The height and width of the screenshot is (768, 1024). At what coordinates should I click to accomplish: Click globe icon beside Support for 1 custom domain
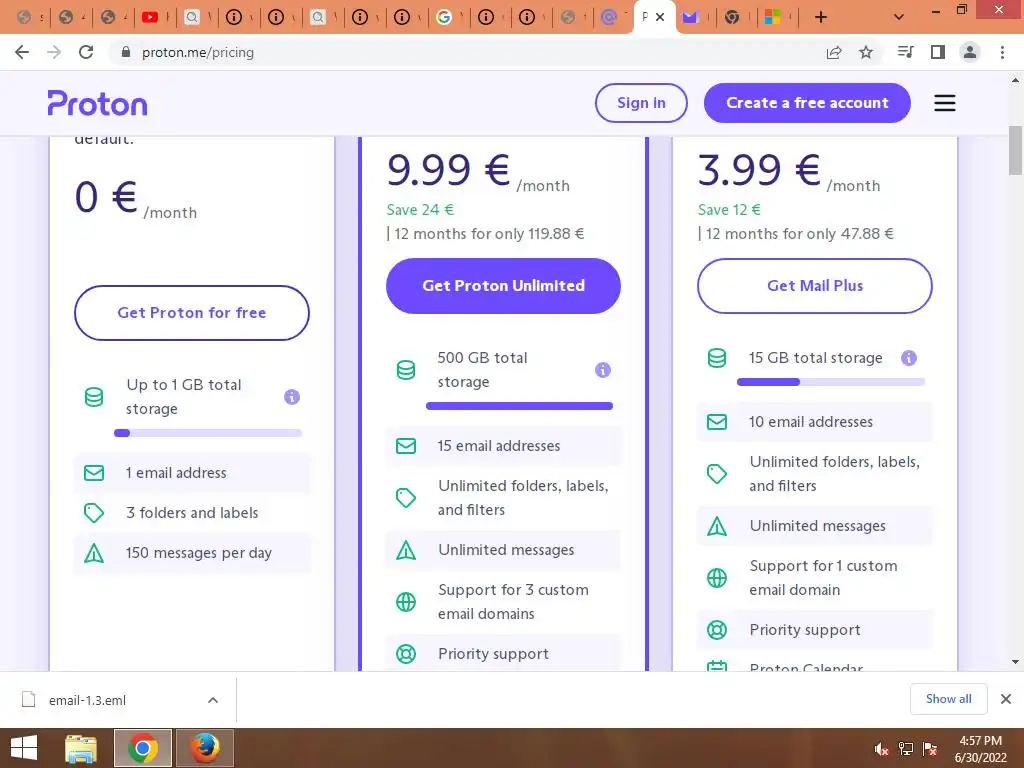(716, 578)
